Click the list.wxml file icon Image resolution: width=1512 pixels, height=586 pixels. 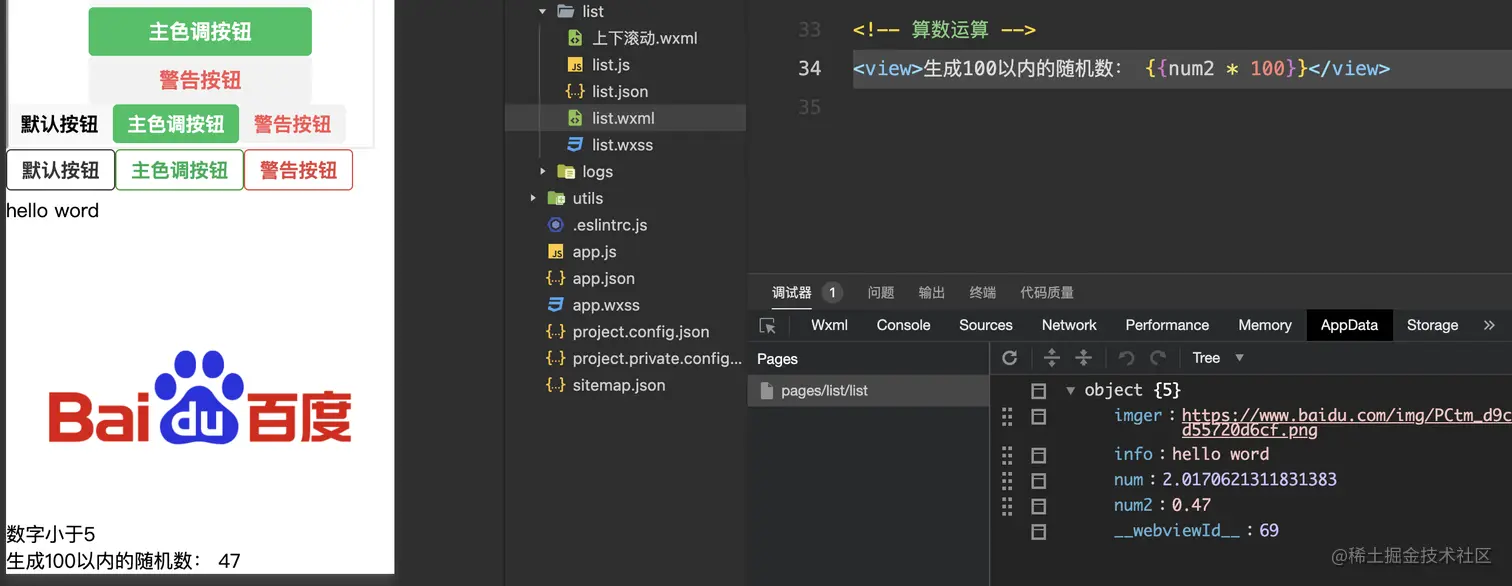574,117
